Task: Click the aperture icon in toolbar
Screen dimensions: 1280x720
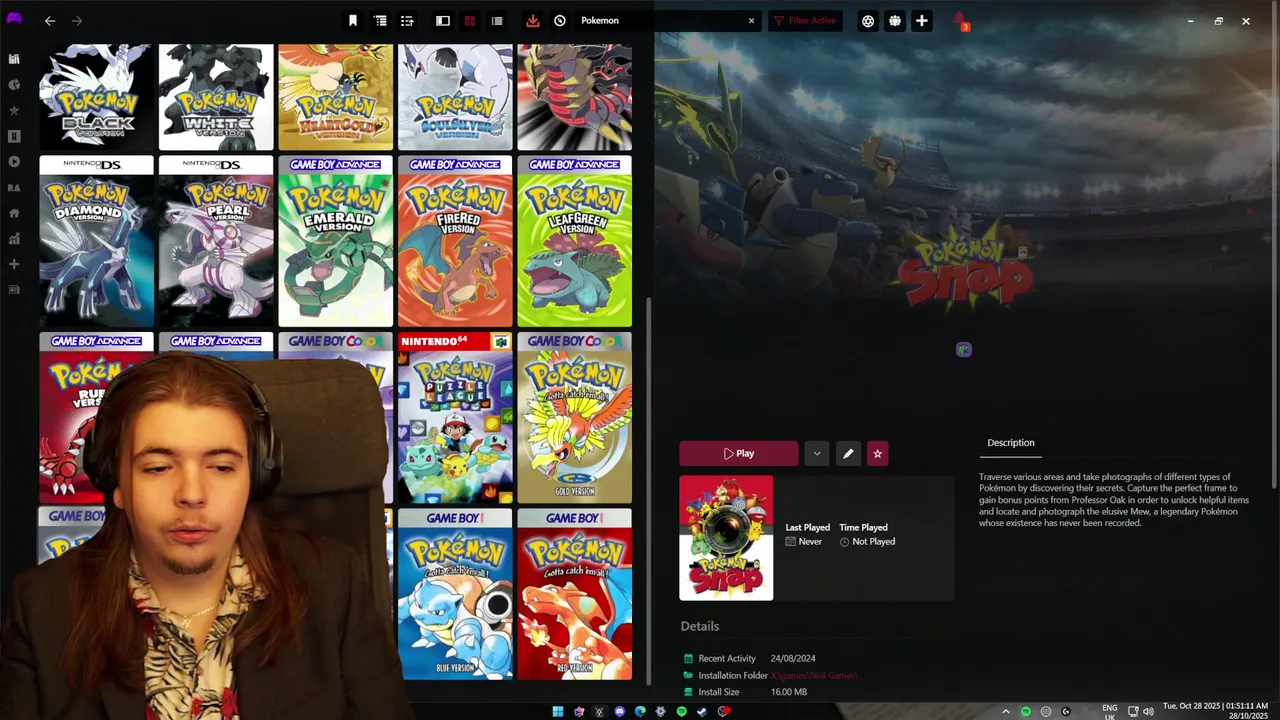Action: tap(868, 21)
